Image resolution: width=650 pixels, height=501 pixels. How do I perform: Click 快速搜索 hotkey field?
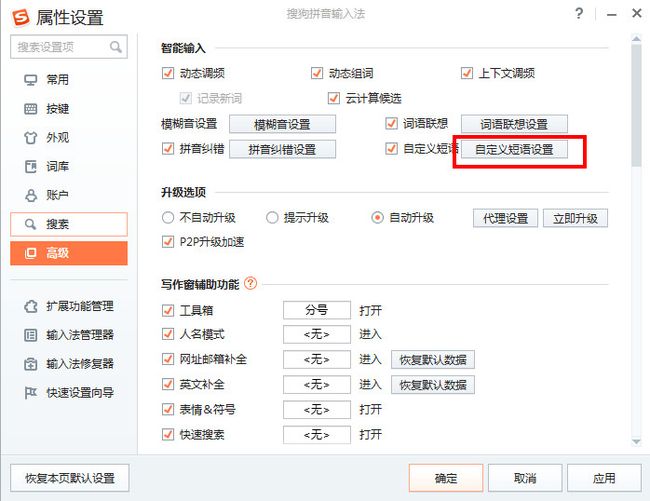coord(317,435)
